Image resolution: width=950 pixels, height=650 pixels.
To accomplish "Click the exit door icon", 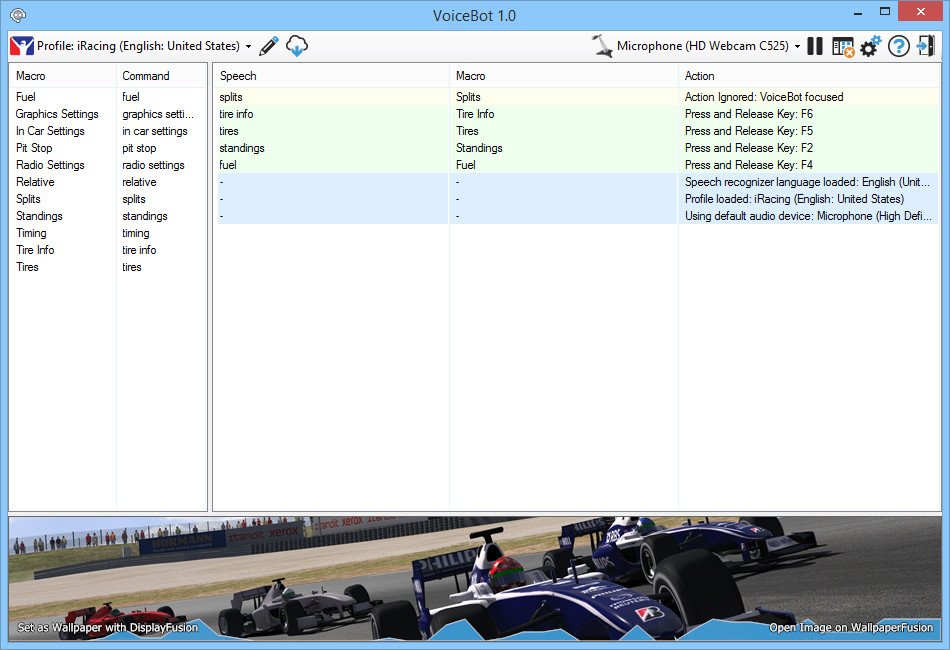I will pyautogui.click(x=926, y=46).
